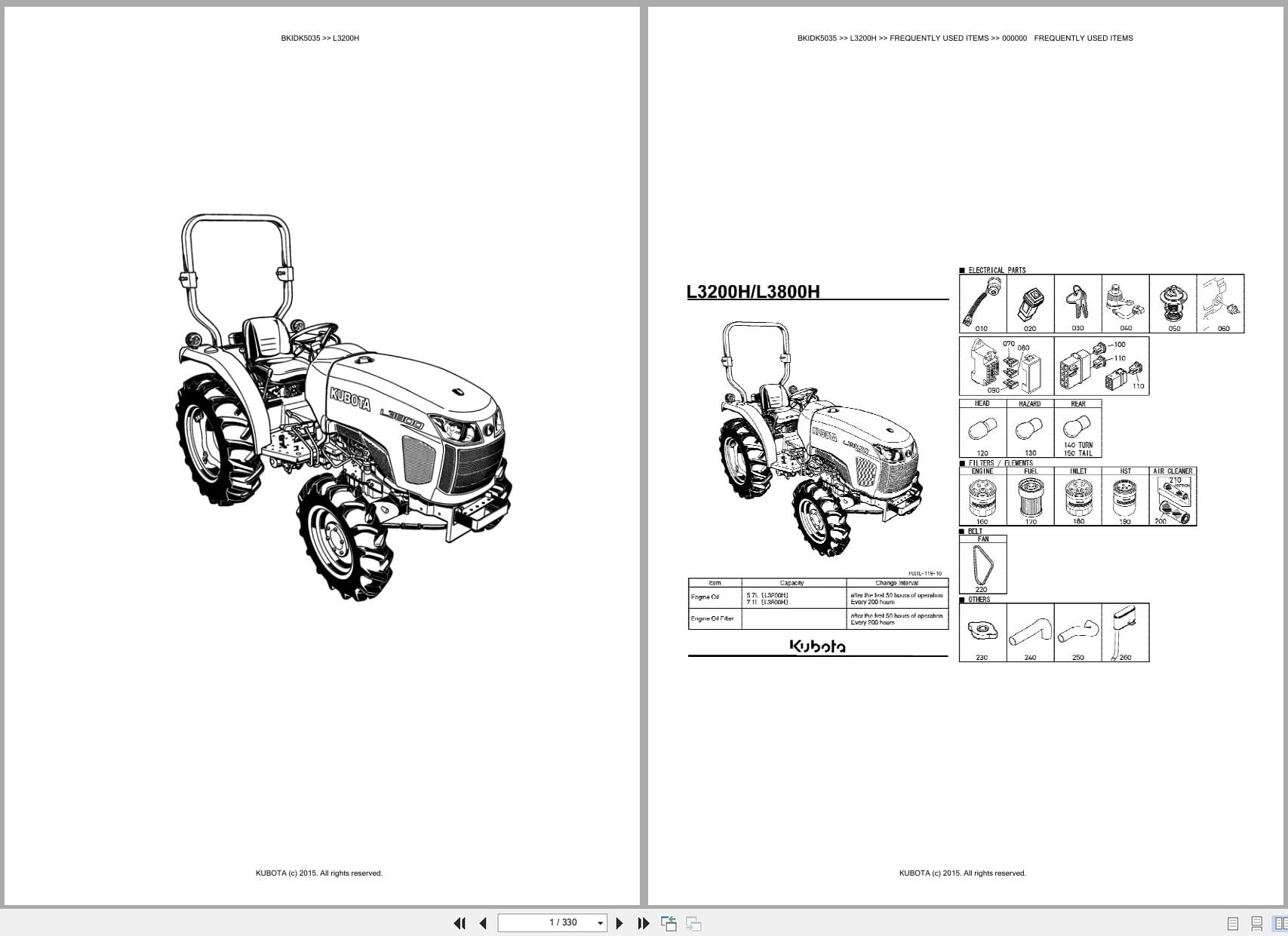Viewport: 1288px width, 936px height.
Task: Click the L3200H/L3800H heading
Action: [x=753, y=291]
